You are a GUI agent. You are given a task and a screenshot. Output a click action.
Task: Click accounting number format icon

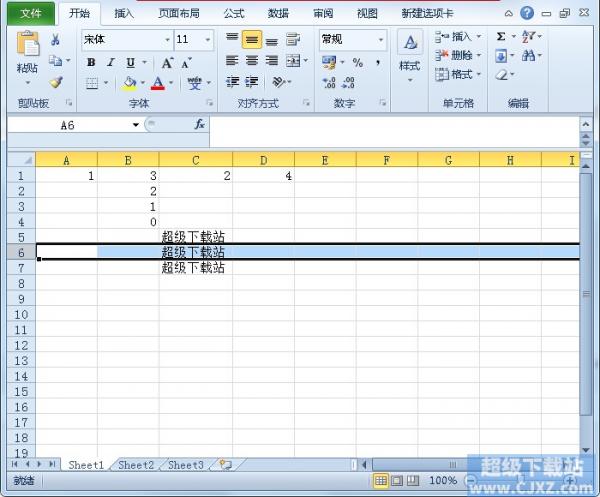(x=329, y=62)
